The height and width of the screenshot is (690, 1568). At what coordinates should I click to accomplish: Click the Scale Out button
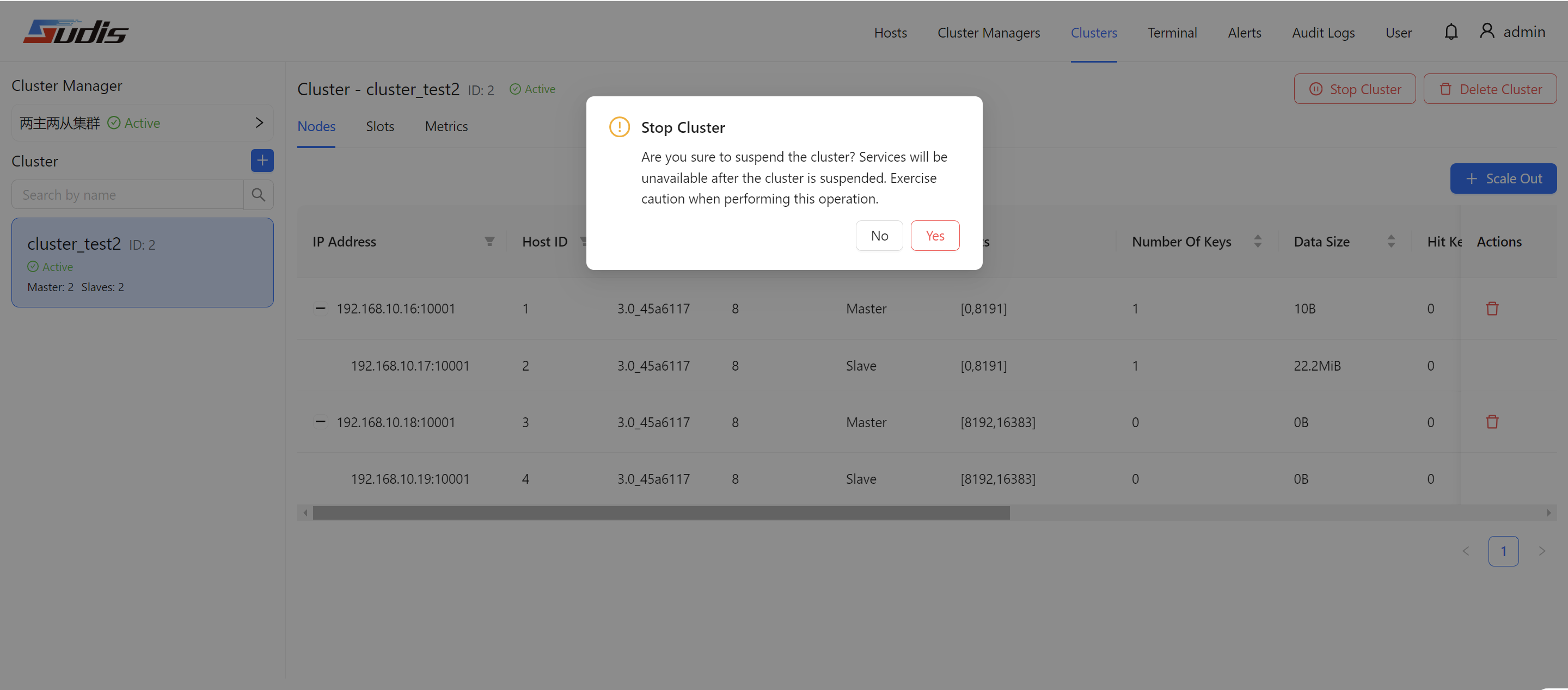click(x=1503, y=178)
